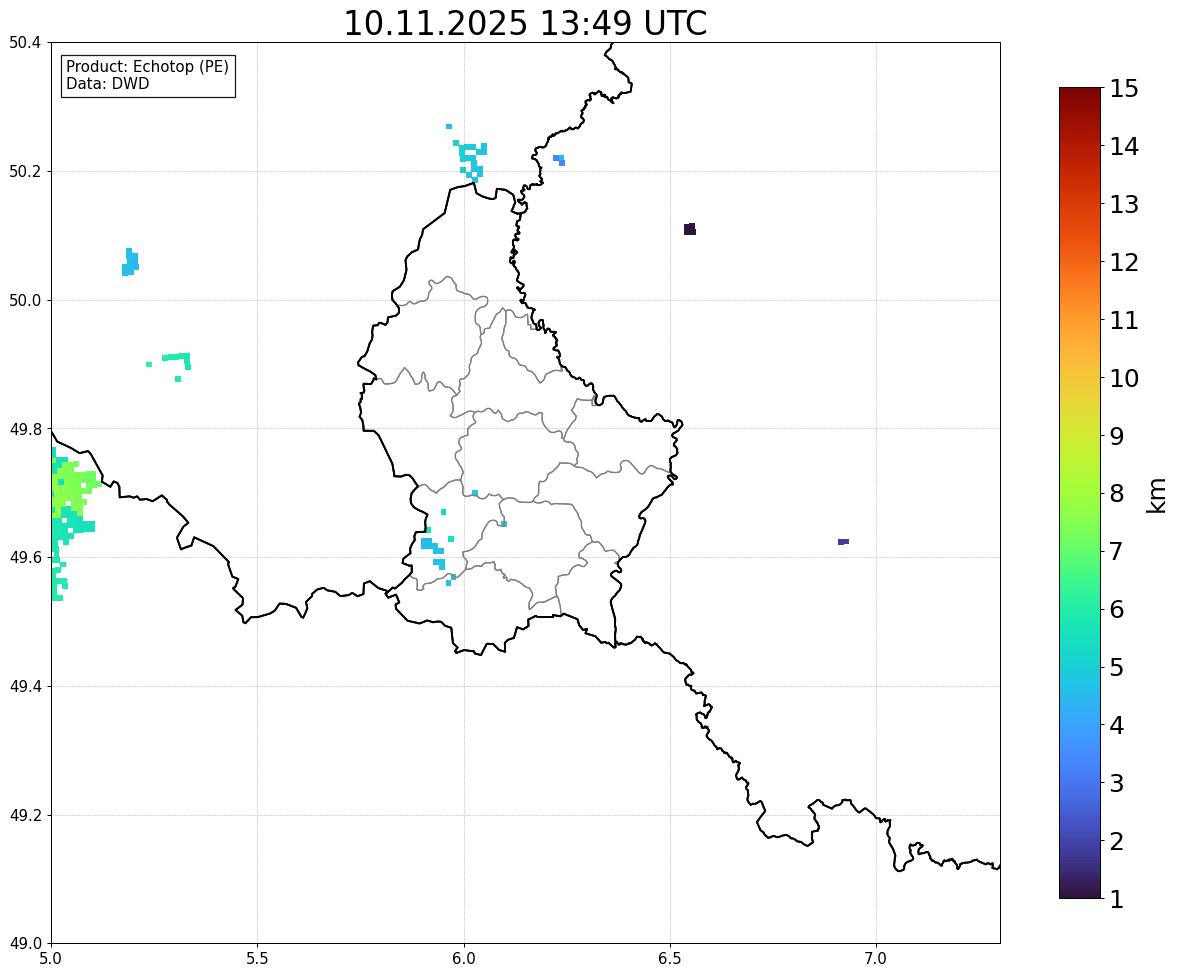Click the y-axis label 50.2
The image size is (1178, 976).
[25, 171]
